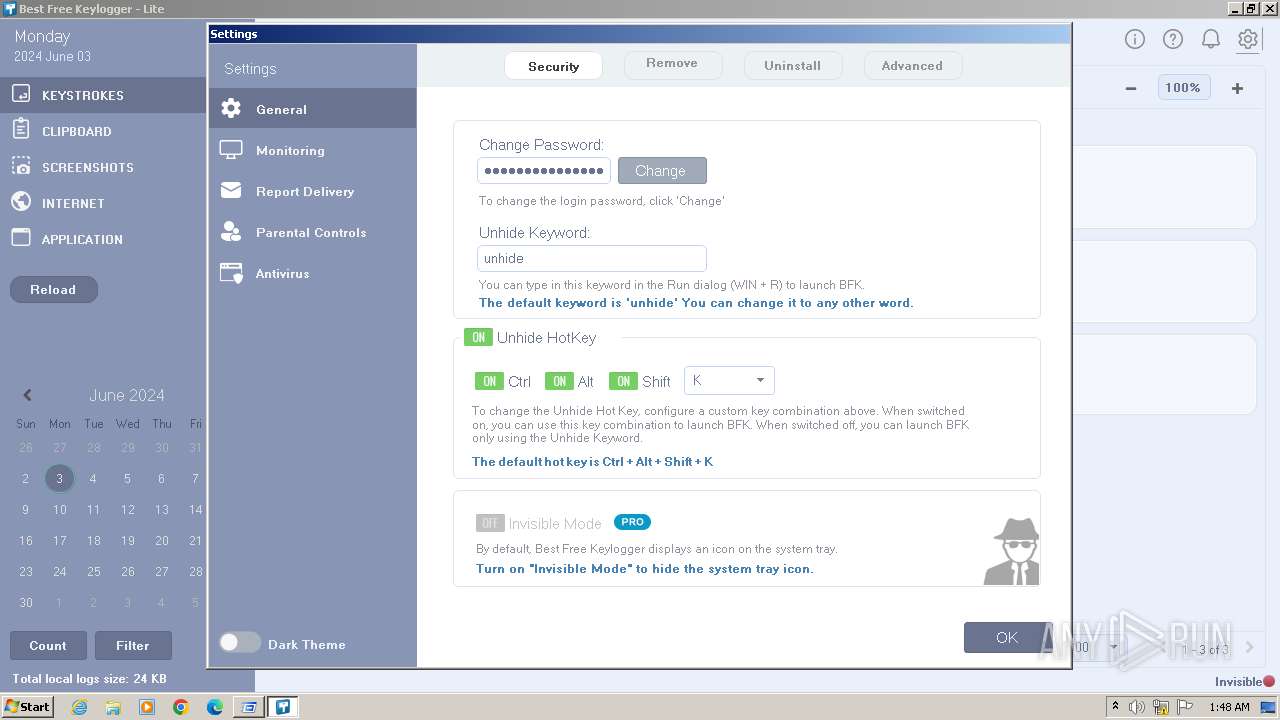Select June 25 in the calendar
Image resolution: width=1280 pixels, height=720 pixels.
pyautogui.click(x=93, y=571)
